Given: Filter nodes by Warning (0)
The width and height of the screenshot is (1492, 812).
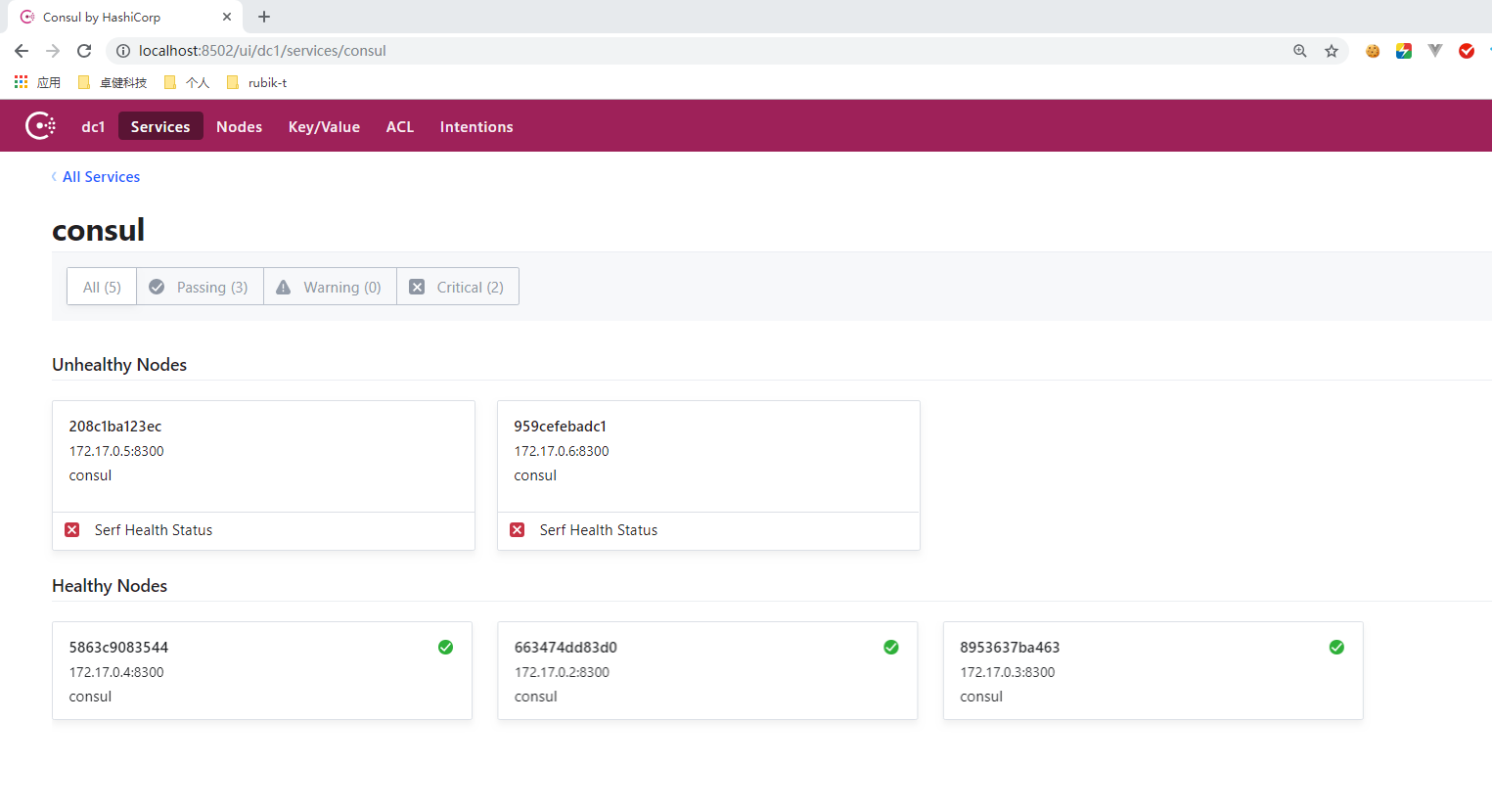Looking at the screenshot, I should click(330, 287).
